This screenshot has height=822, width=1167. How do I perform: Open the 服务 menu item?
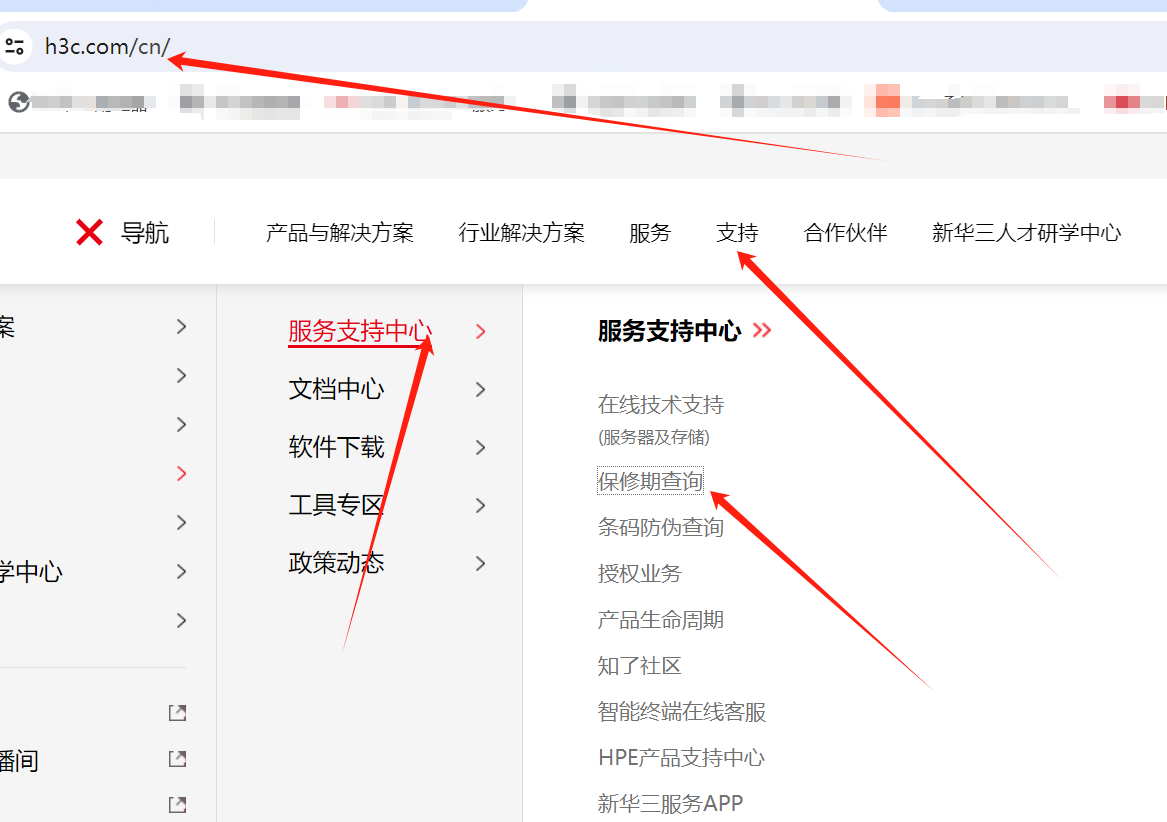point(650,233)
